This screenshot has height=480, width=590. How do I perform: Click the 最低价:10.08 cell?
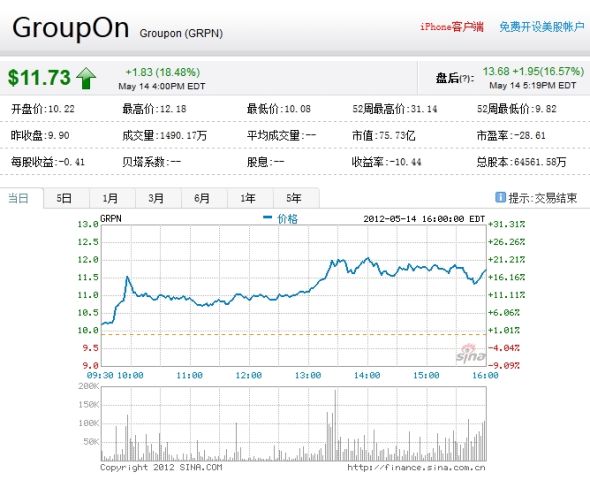279,109
